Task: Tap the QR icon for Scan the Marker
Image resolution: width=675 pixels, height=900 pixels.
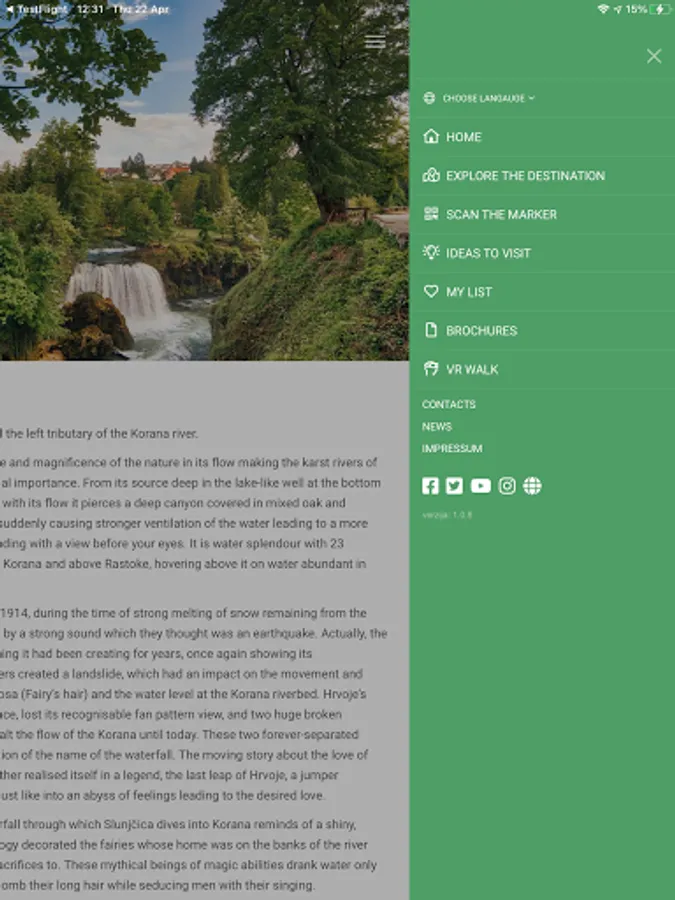Action: click(x=430, y=214)
